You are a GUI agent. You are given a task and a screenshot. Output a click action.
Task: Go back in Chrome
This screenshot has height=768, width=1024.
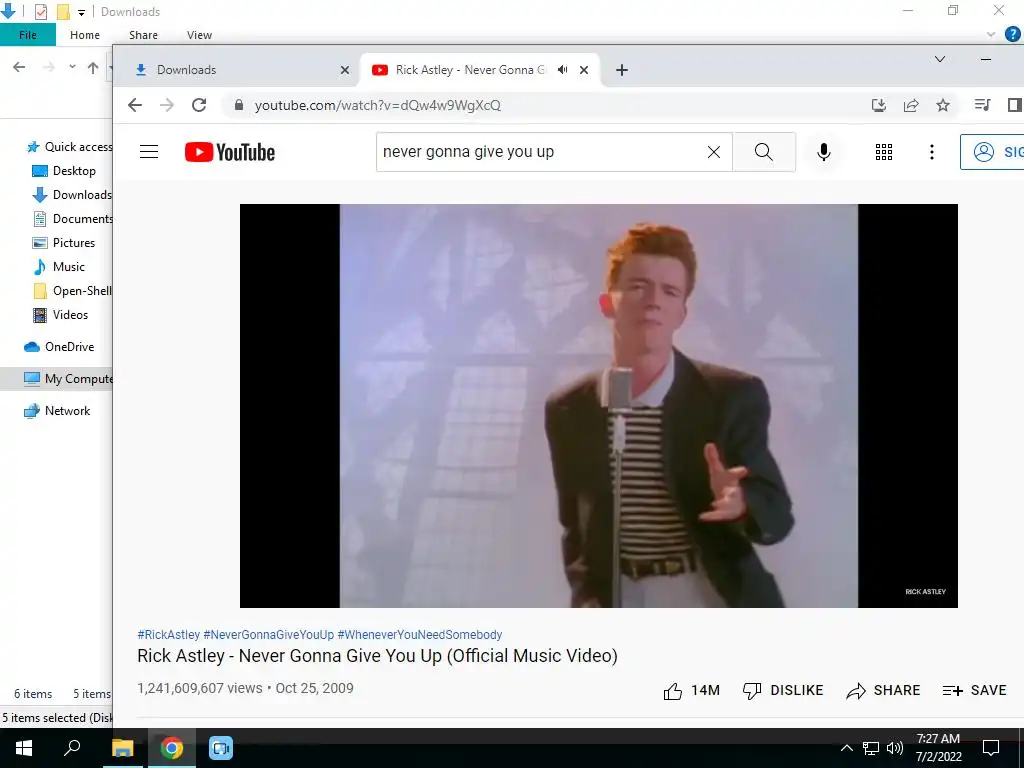coord(135,105)
